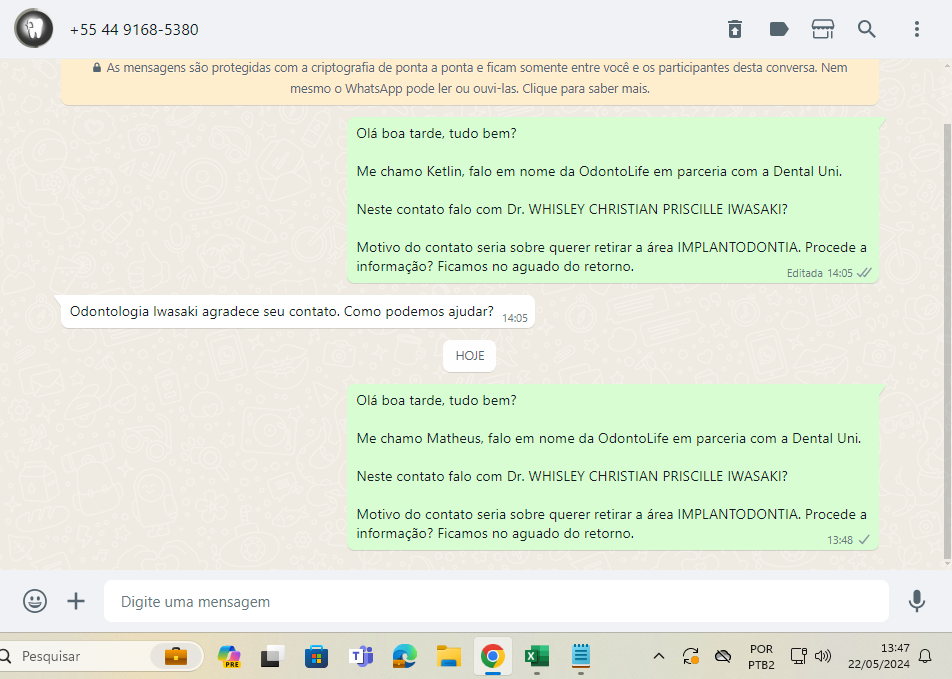Open the label tag icon
The image size is (952, 679).
(x=779, y=29)
